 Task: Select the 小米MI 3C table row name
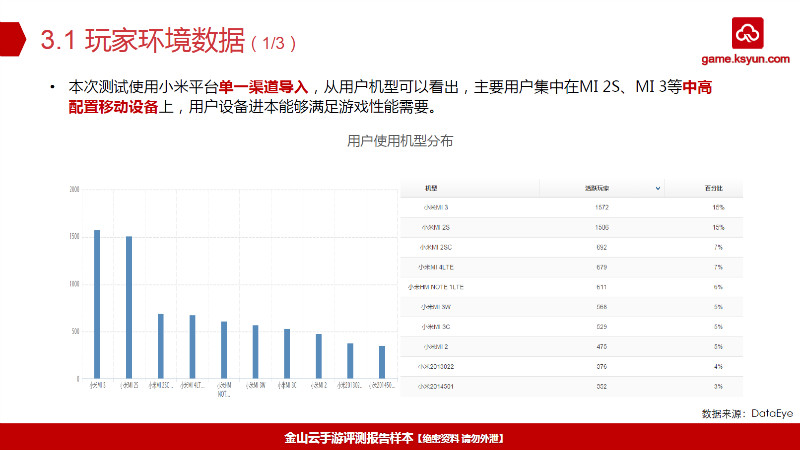pyautogui.click(x=436, y=327)
